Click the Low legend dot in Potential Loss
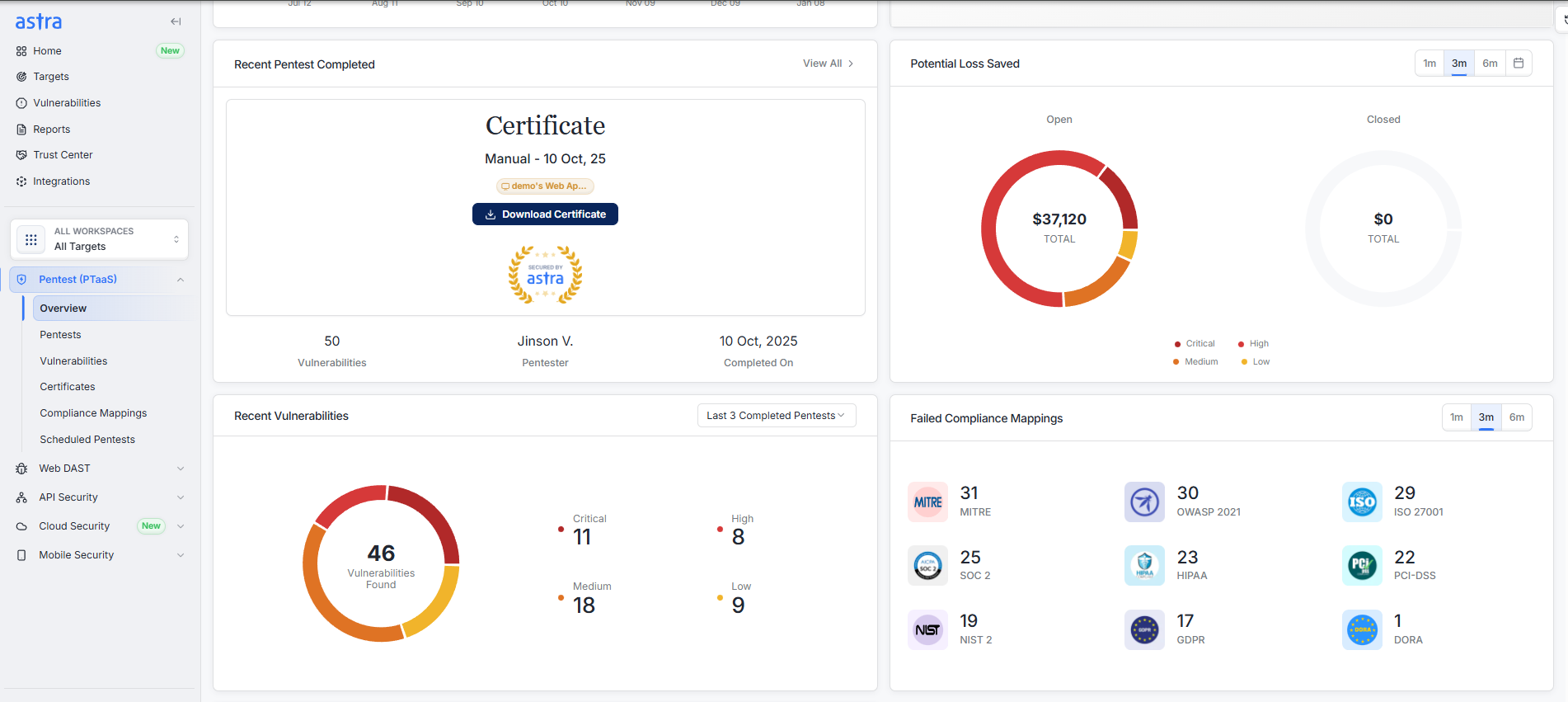This screenshot has height=702, width=1568. click(x=1244, y=362)
